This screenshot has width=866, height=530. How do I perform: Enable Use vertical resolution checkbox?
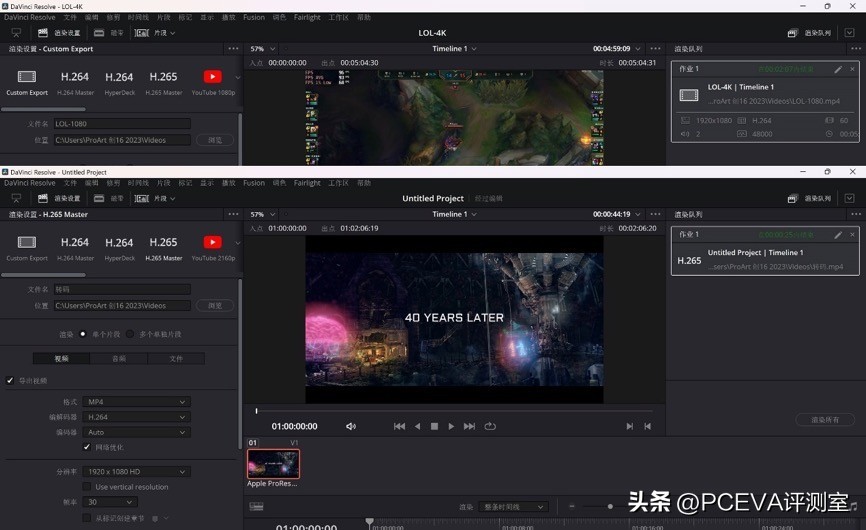click(x=87, y=487)
